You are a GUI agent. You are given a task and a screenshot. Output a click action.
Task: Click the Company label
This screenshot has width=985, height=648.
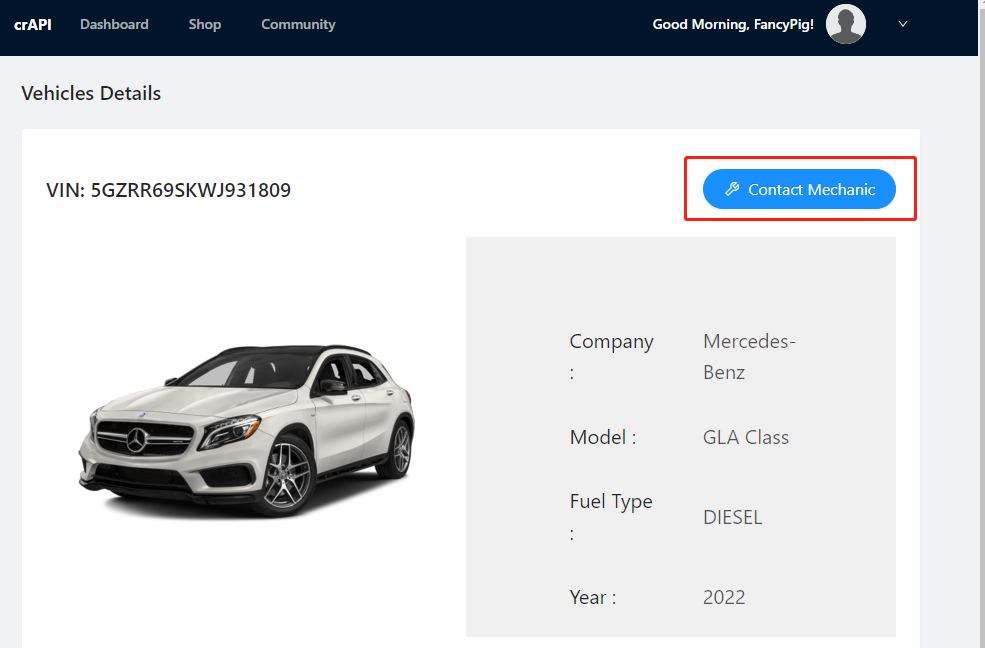pos(611,357)
